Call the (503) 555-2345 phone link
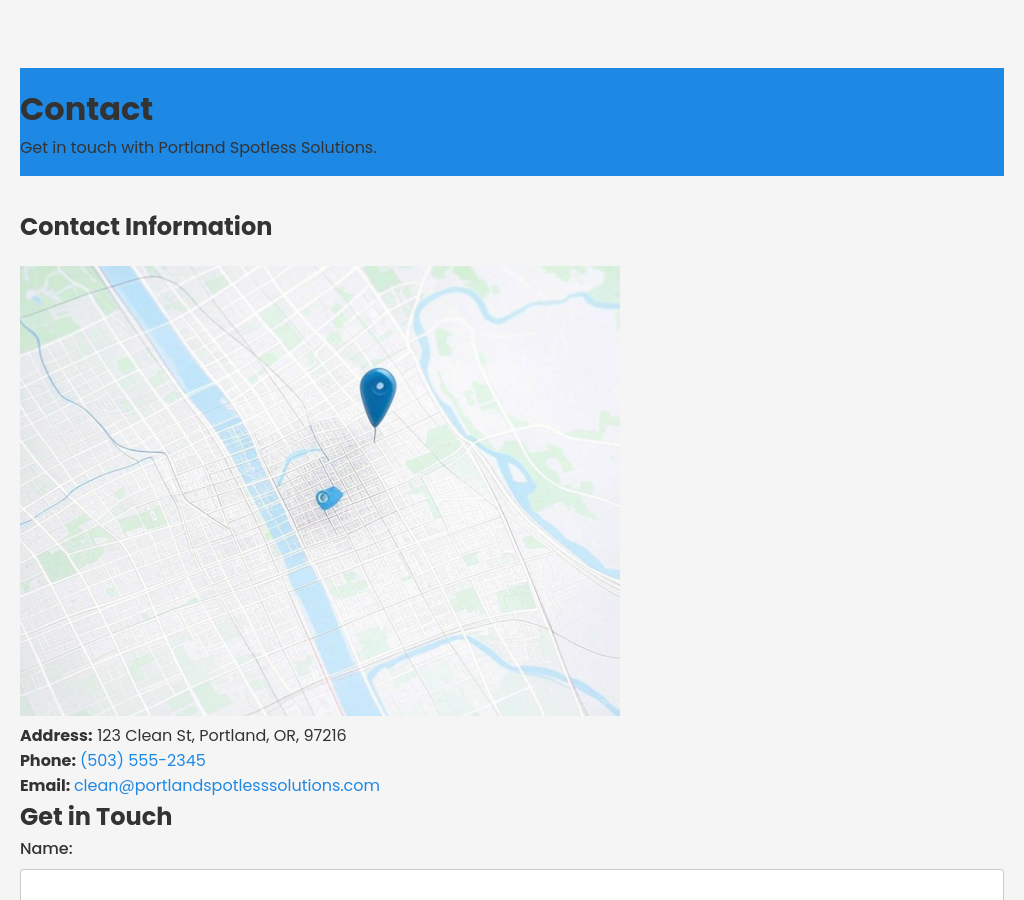This screenshot has width=1024, height=900. (142, 761)
